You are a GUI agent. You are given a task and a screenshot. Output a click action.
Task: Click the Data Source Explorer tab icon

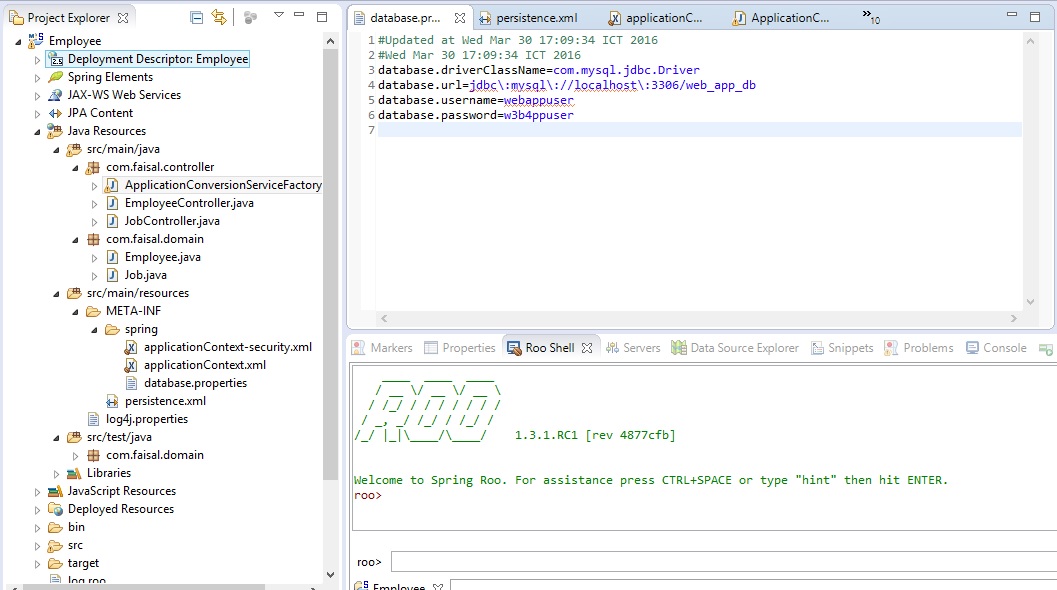click(x=679, y=347)
